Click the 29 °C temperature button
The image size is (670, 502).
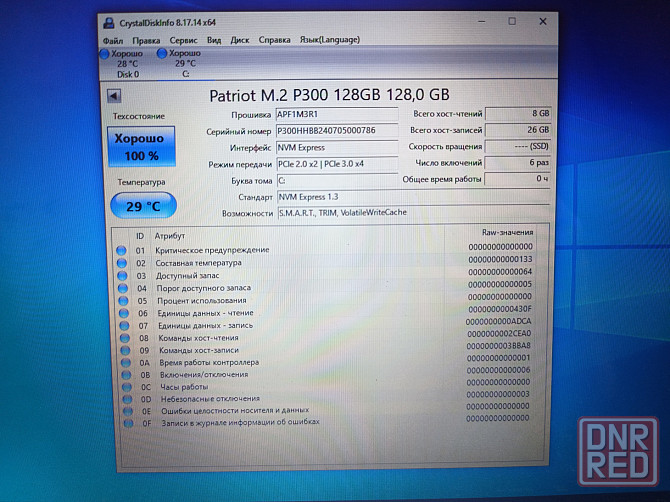click(x=143, y=206)
